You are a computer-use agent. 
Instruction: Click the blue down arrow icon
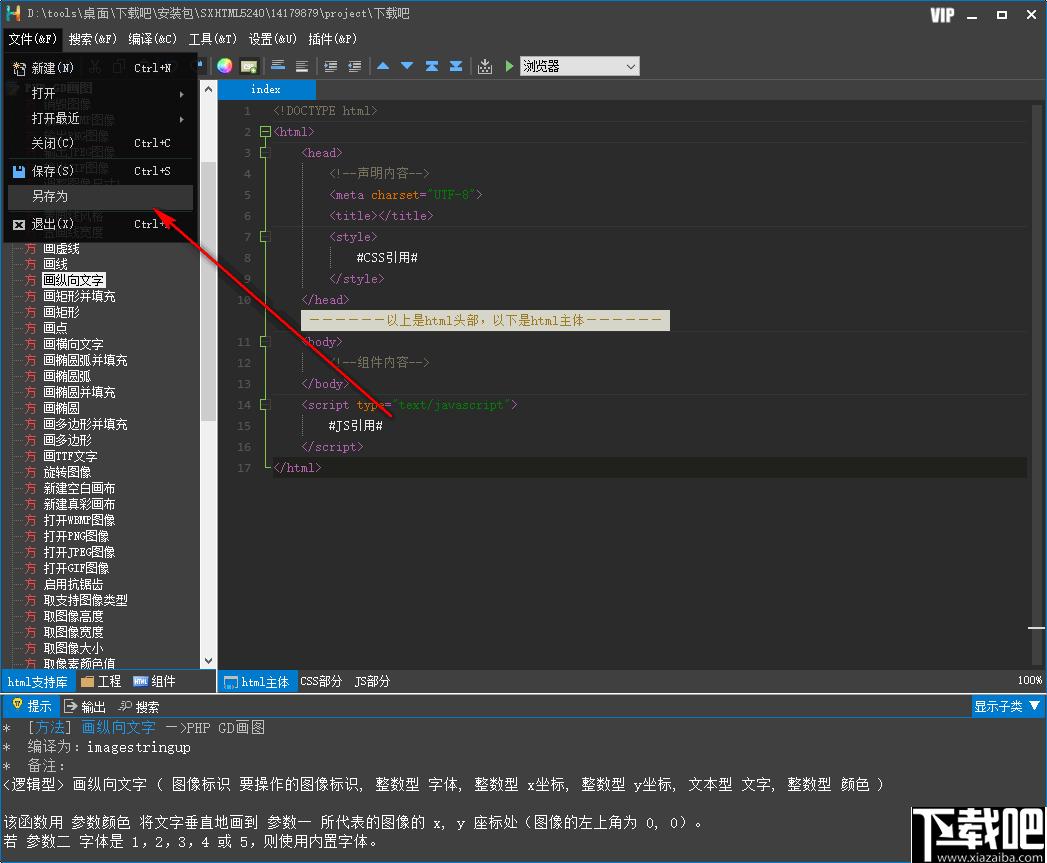[x=407, y=66]
